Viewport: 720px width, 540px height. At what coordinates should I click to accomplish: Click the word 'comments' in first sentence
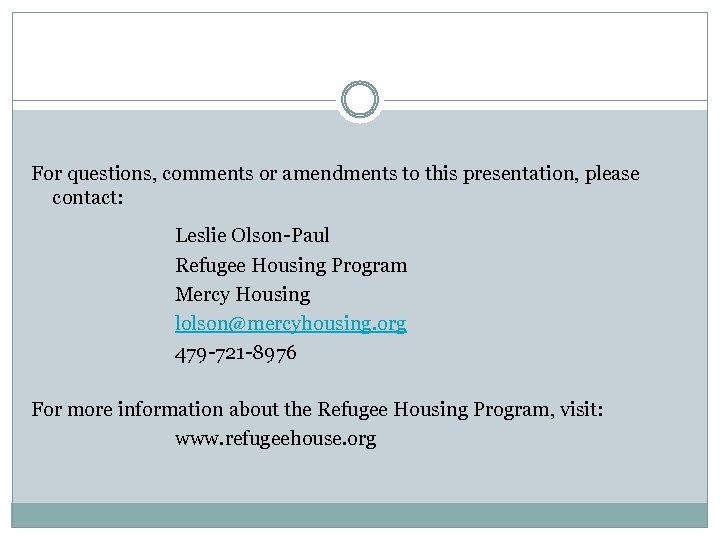coord(204,174)
